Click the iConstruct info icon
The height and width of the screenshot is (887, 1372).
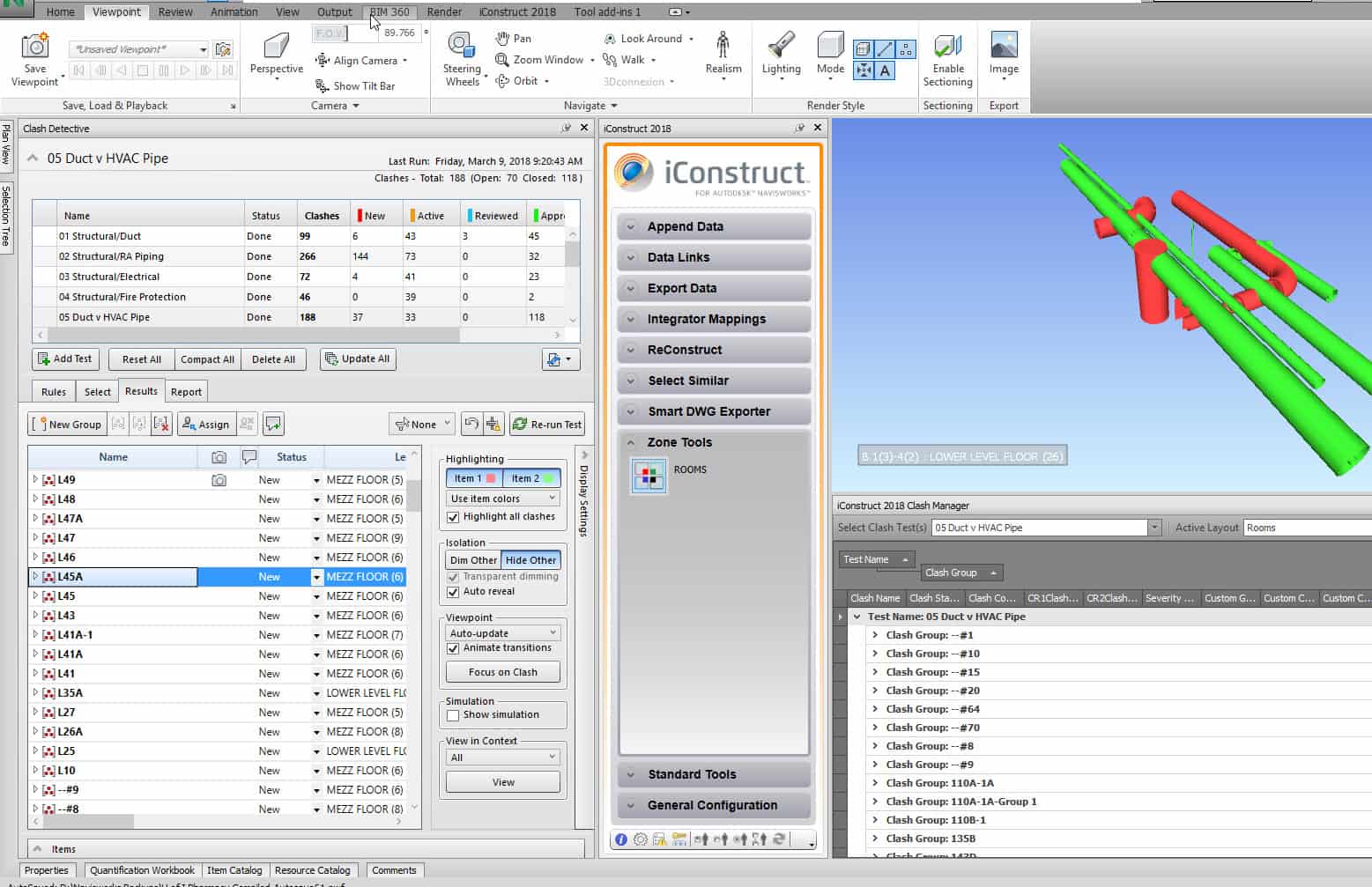(621, 839)
